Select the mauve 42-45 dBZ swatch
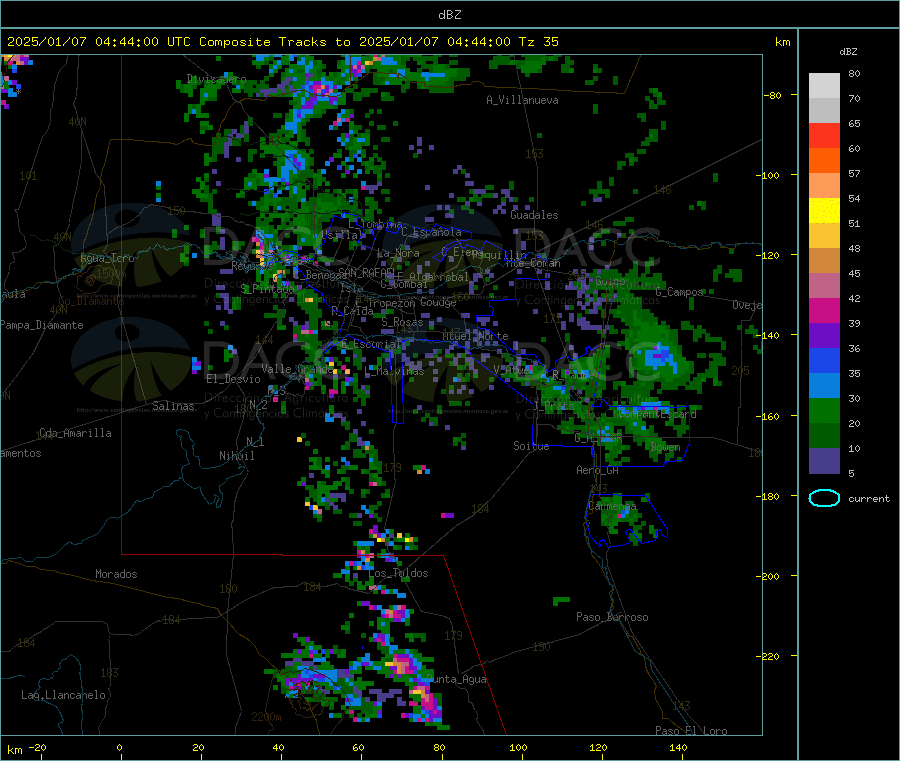This screenshot has width=900, height=761. 824,286
